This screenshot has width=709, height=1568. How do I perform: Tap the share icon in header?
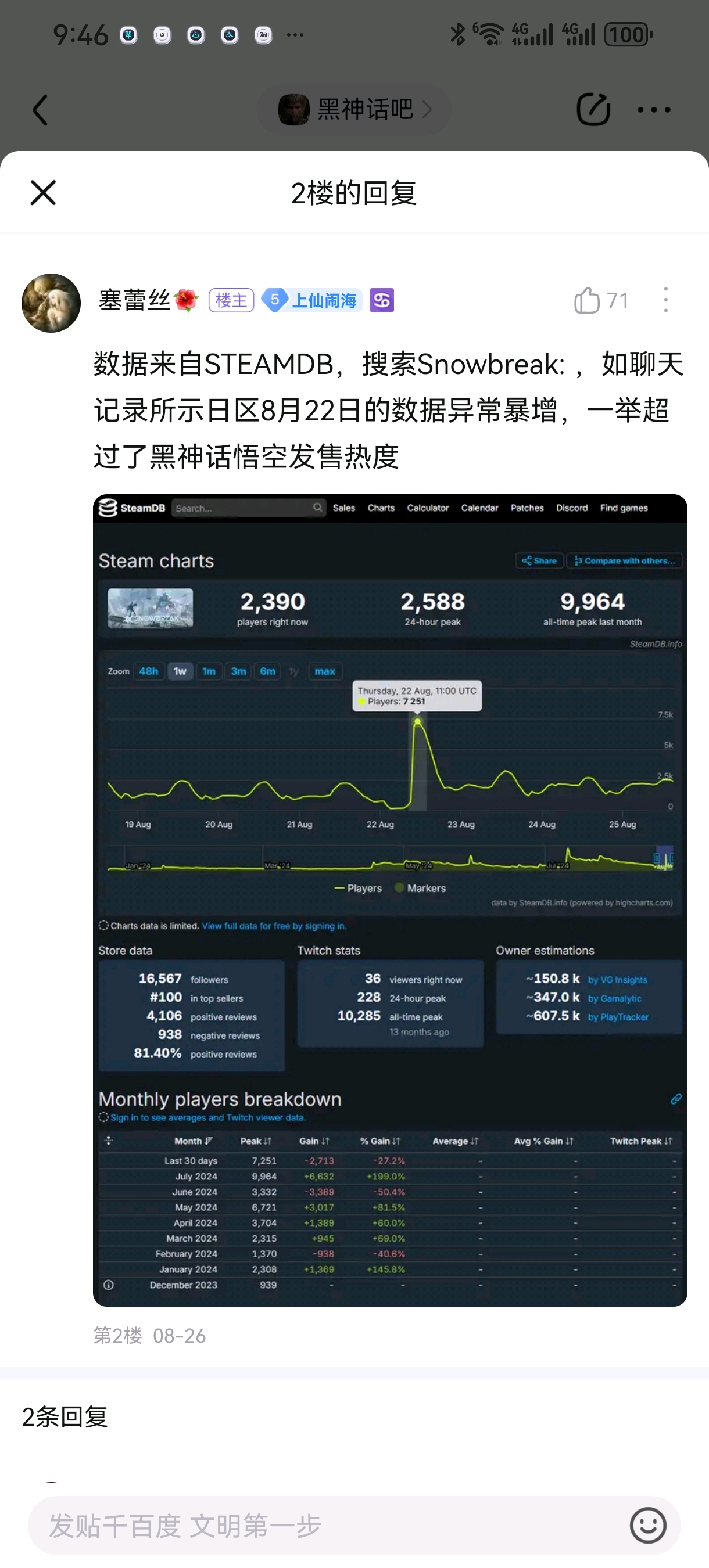point(593,110)
